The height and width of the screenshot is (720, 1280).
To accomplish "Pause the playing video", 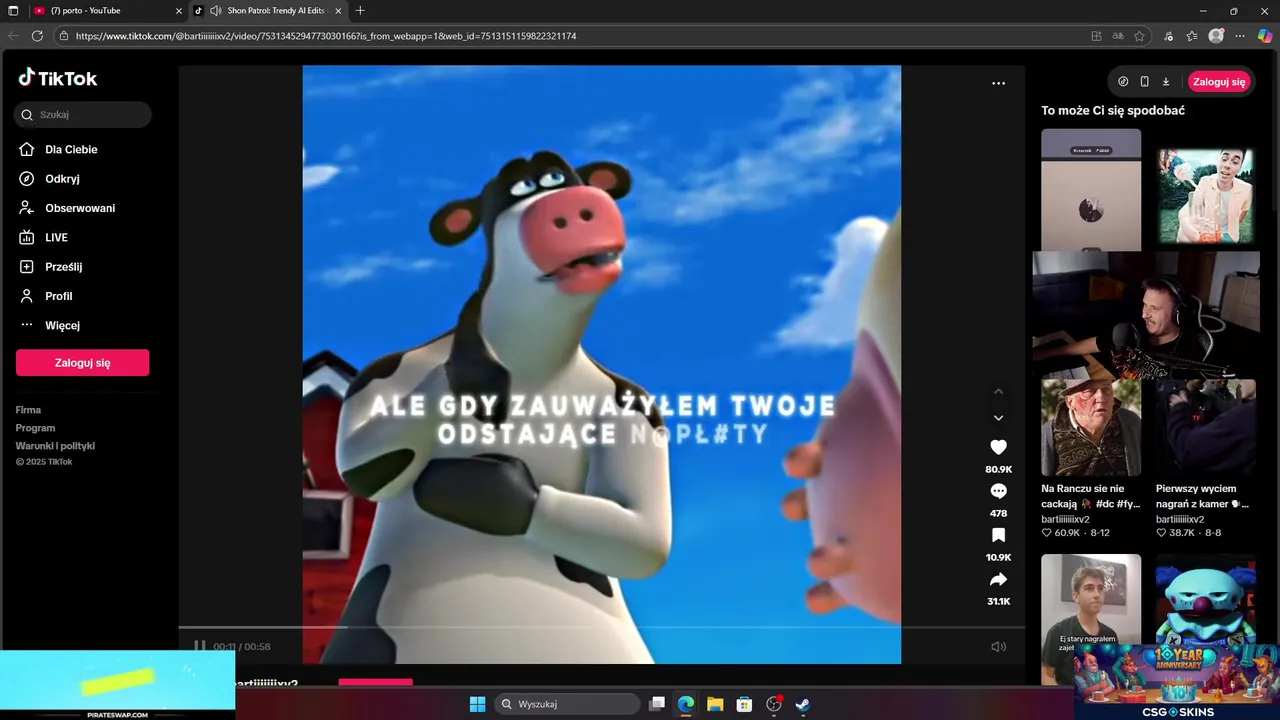I will [199, 647].
